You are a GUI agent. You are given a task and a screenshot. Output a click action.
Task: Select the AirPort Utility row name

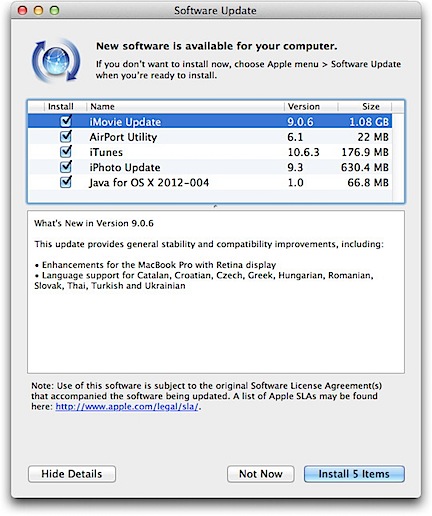pyautogui.click(x=123, y=137)
